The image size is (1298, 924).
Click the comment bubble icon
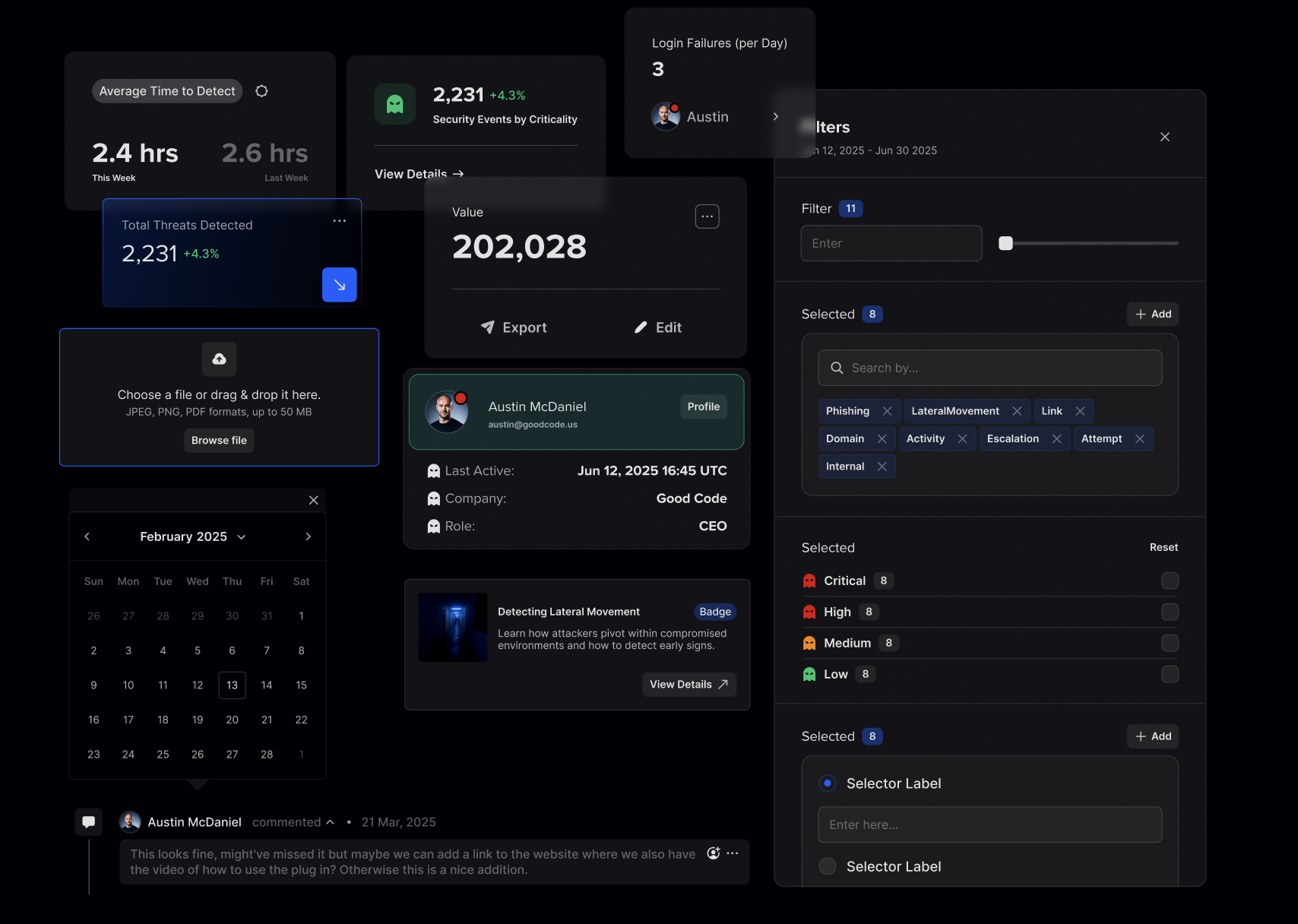(89, 822)
